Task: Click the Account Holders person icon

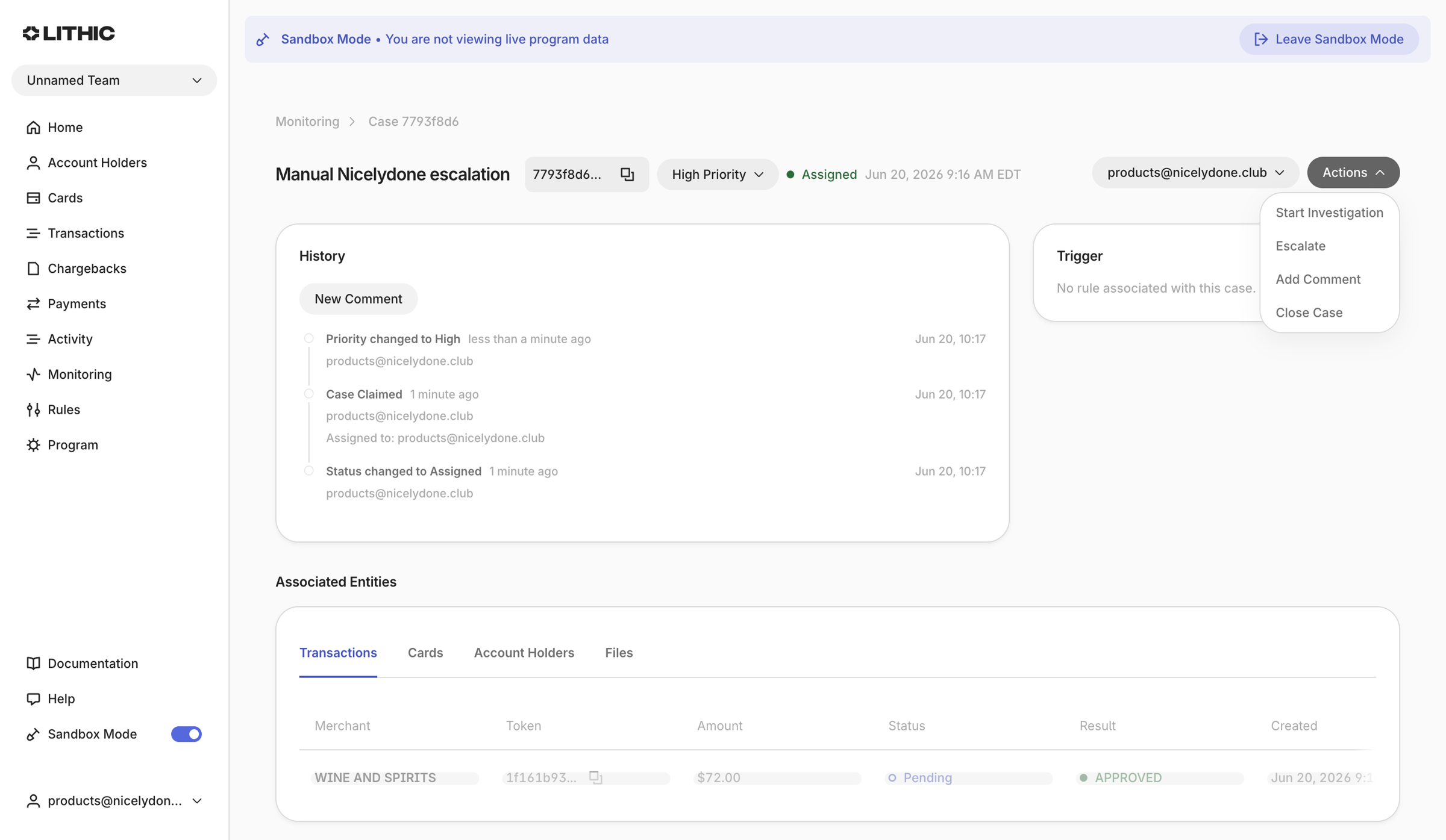Action: tap(33, 163)
